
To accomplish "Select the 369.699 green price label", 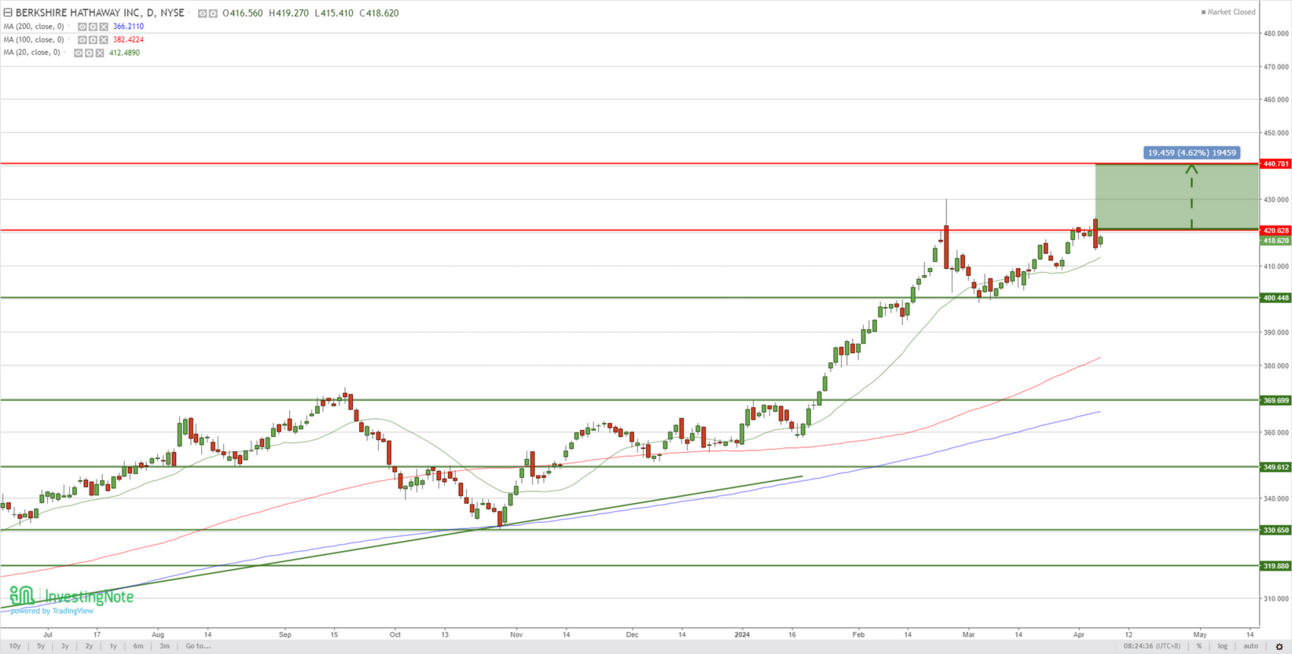I will coord(1276,400).
